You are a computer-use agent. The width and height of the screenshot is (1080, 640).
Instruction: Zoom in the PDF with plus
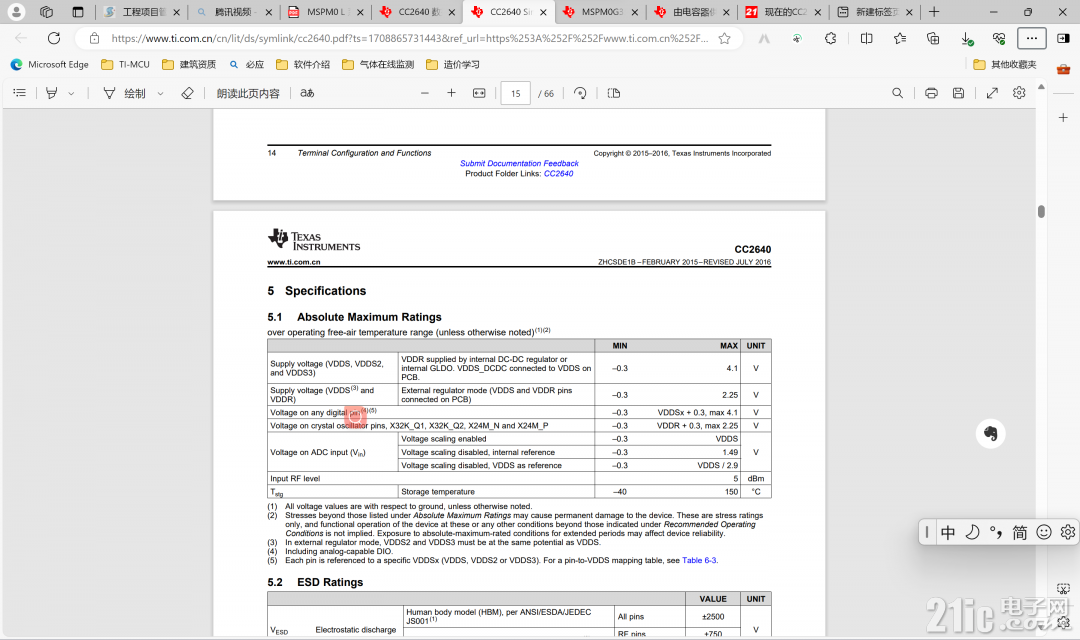452,93
